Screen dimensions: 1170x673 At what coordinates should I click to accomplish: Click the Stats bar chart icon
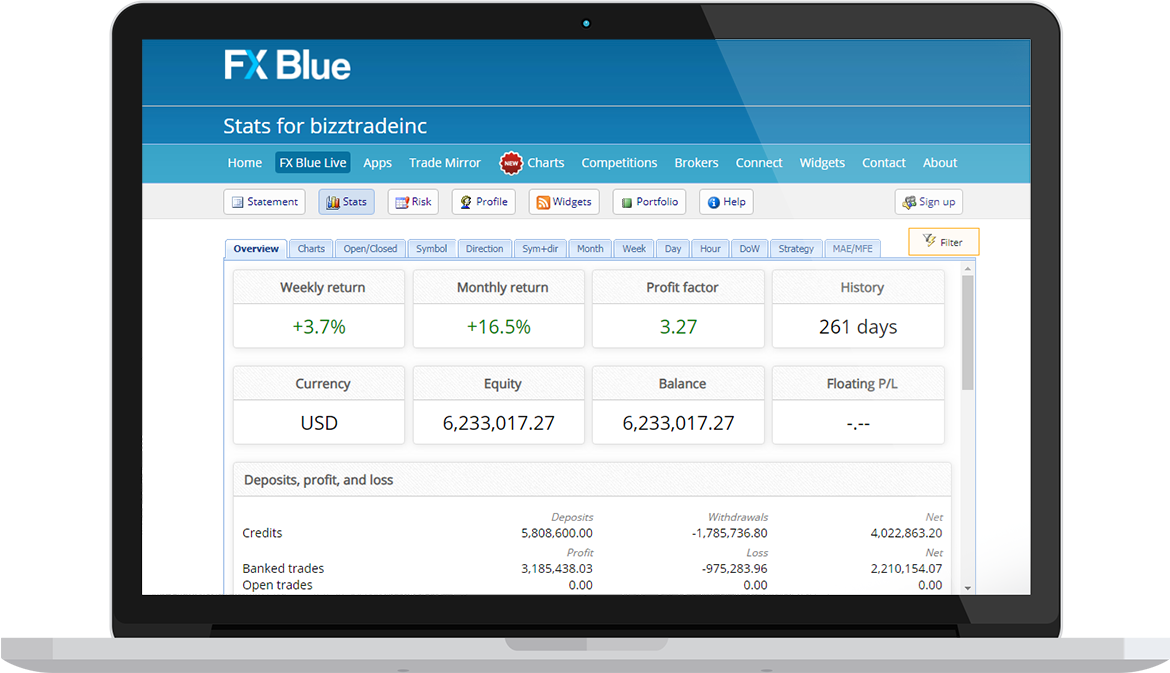pos(333,202)
